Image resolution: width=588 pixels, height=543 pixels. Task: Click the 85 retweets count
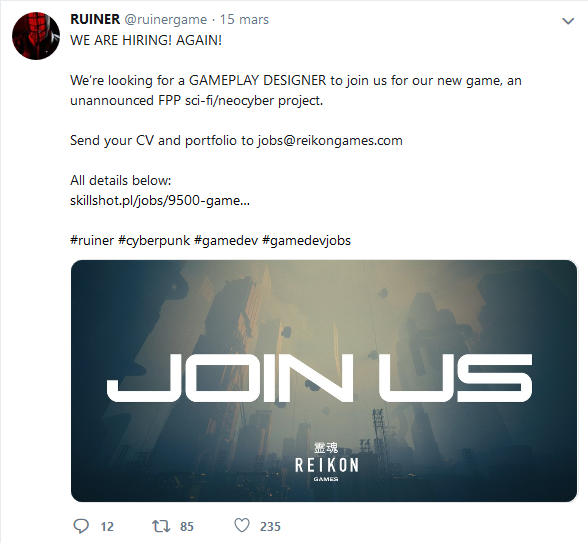tap(187, 526)
